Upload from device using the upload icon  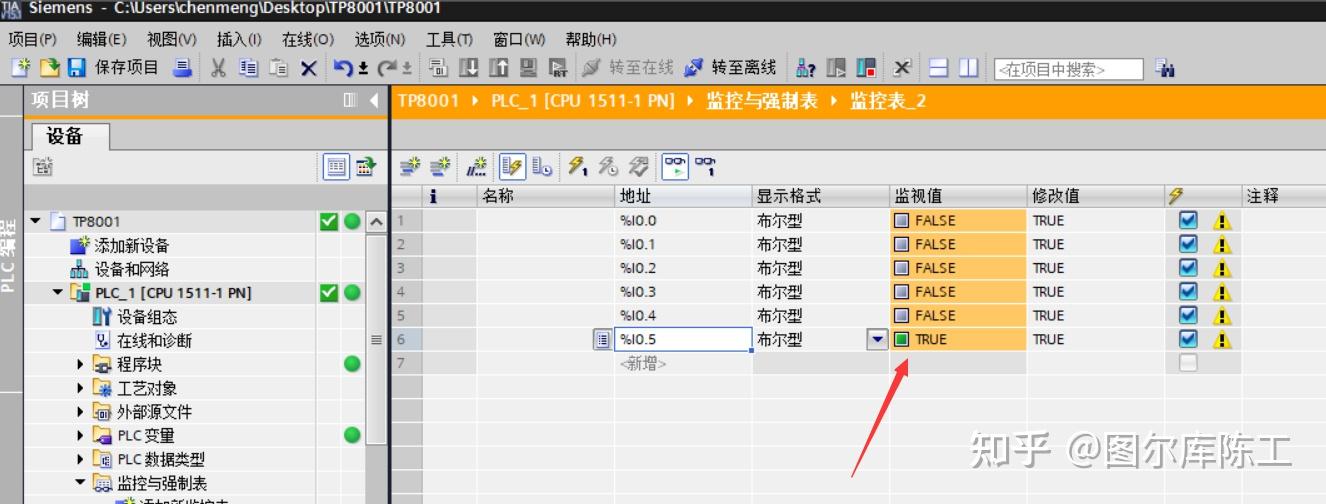(498, 68)
